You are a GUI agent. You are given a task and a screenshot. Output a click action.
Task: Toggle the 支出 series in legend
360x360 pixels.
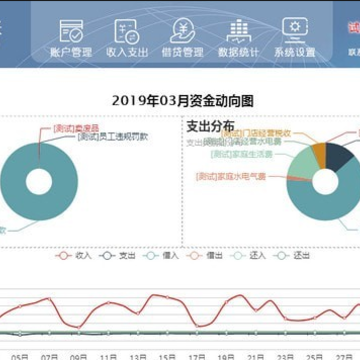click(117, 256)
